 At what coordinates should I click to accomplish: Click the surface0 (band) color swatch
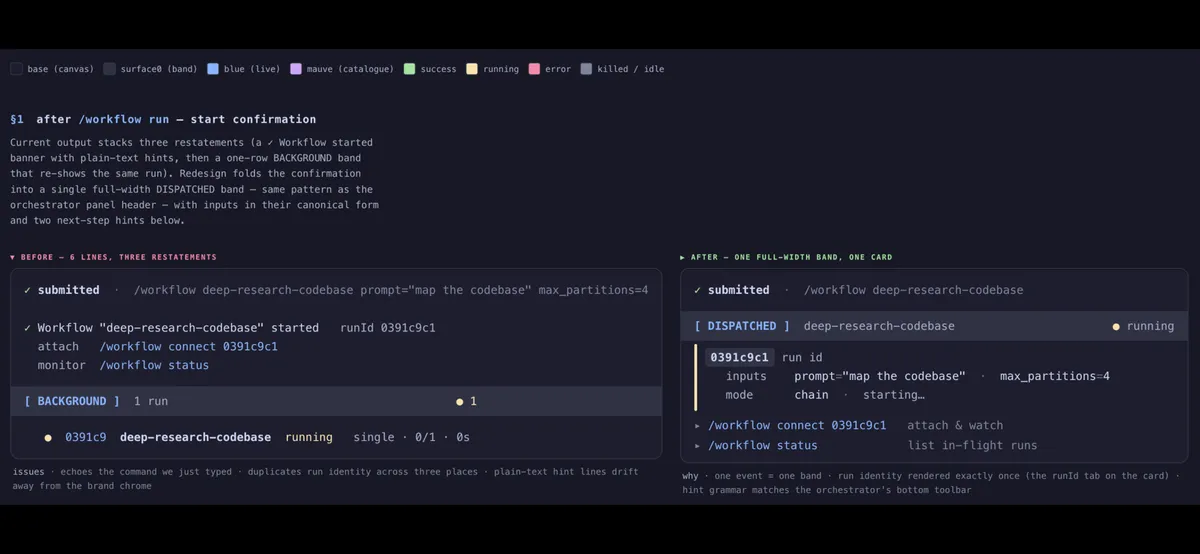coord(109,69)
